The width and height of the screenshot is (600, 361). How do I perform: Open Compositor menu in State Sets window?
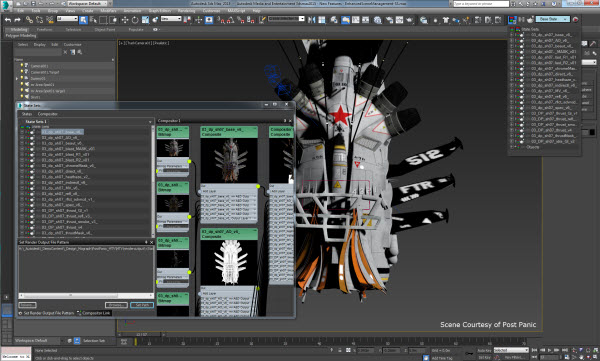pos(48,114)
